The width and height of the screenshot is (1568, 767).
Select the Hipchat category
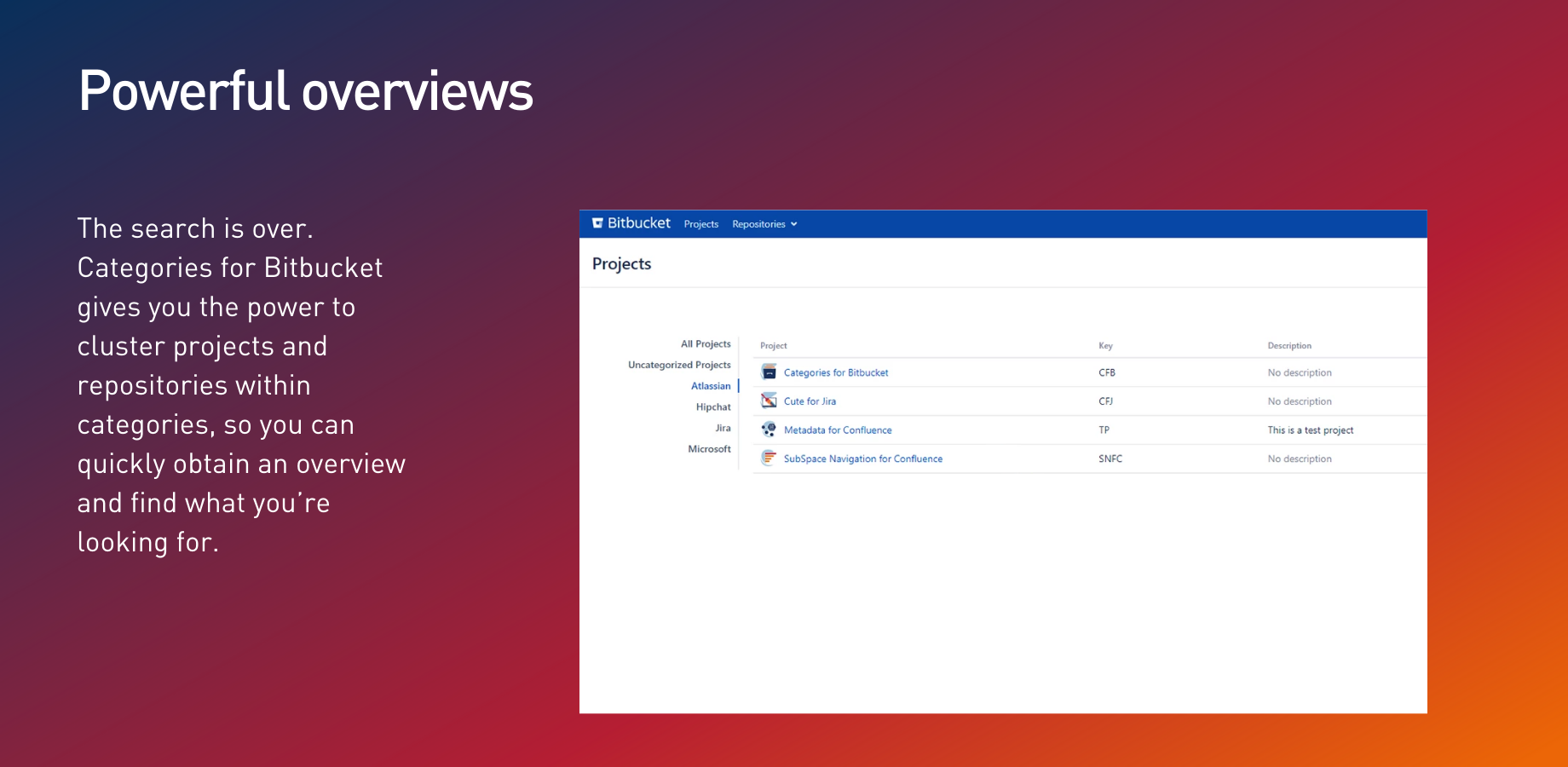coord(713,407)
